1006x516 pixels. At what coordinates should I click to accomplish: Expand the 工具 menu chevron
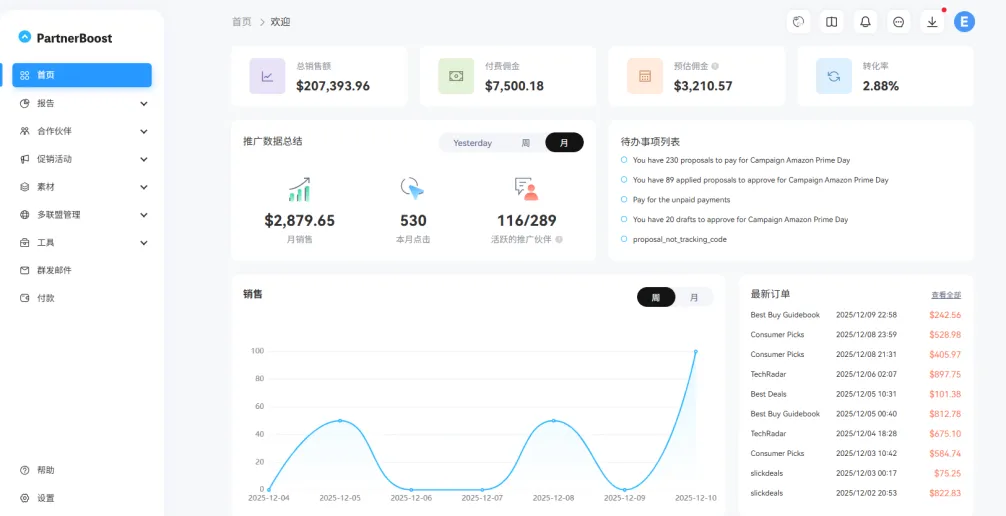pyautogui.click(x=144, y=243)
